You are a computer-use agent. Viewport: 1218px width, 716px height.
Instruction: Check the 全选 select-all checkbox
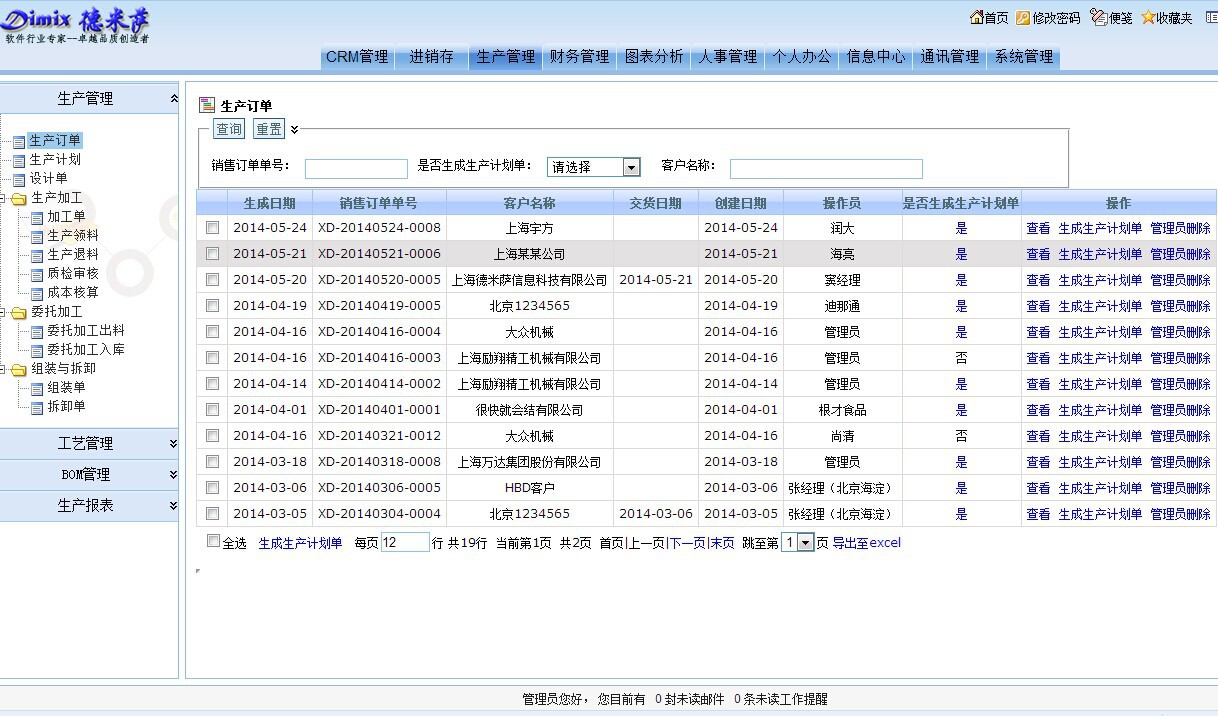point(212,541)
